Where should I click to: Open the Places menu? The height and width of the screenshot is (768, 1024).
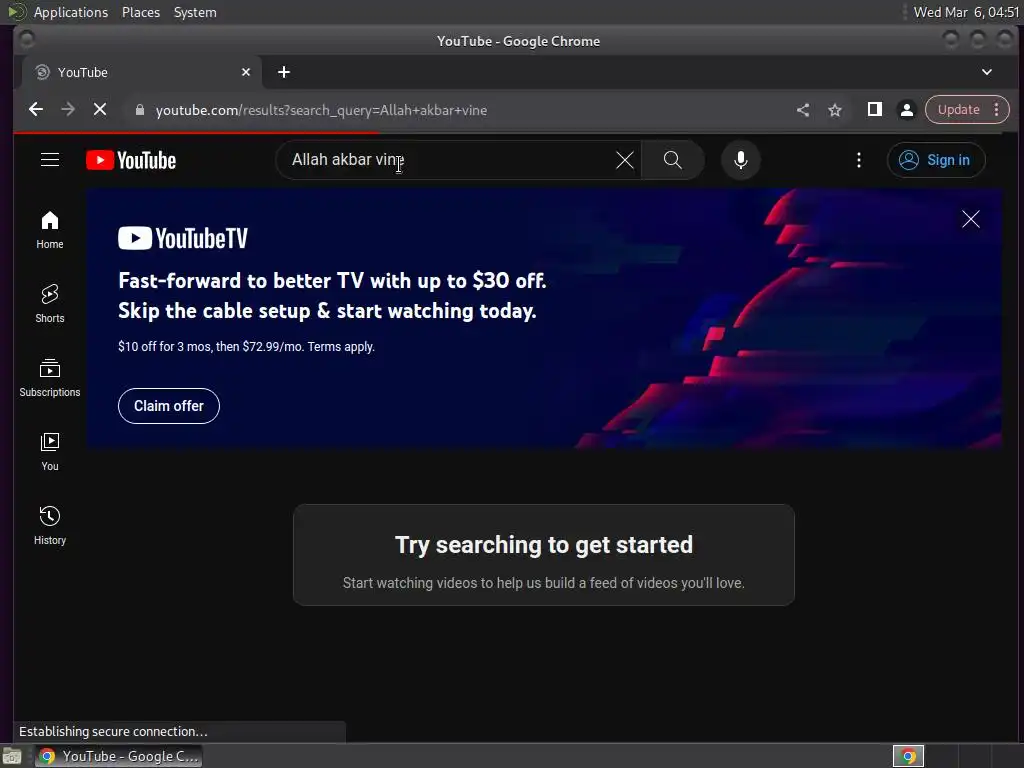[141, 12]
